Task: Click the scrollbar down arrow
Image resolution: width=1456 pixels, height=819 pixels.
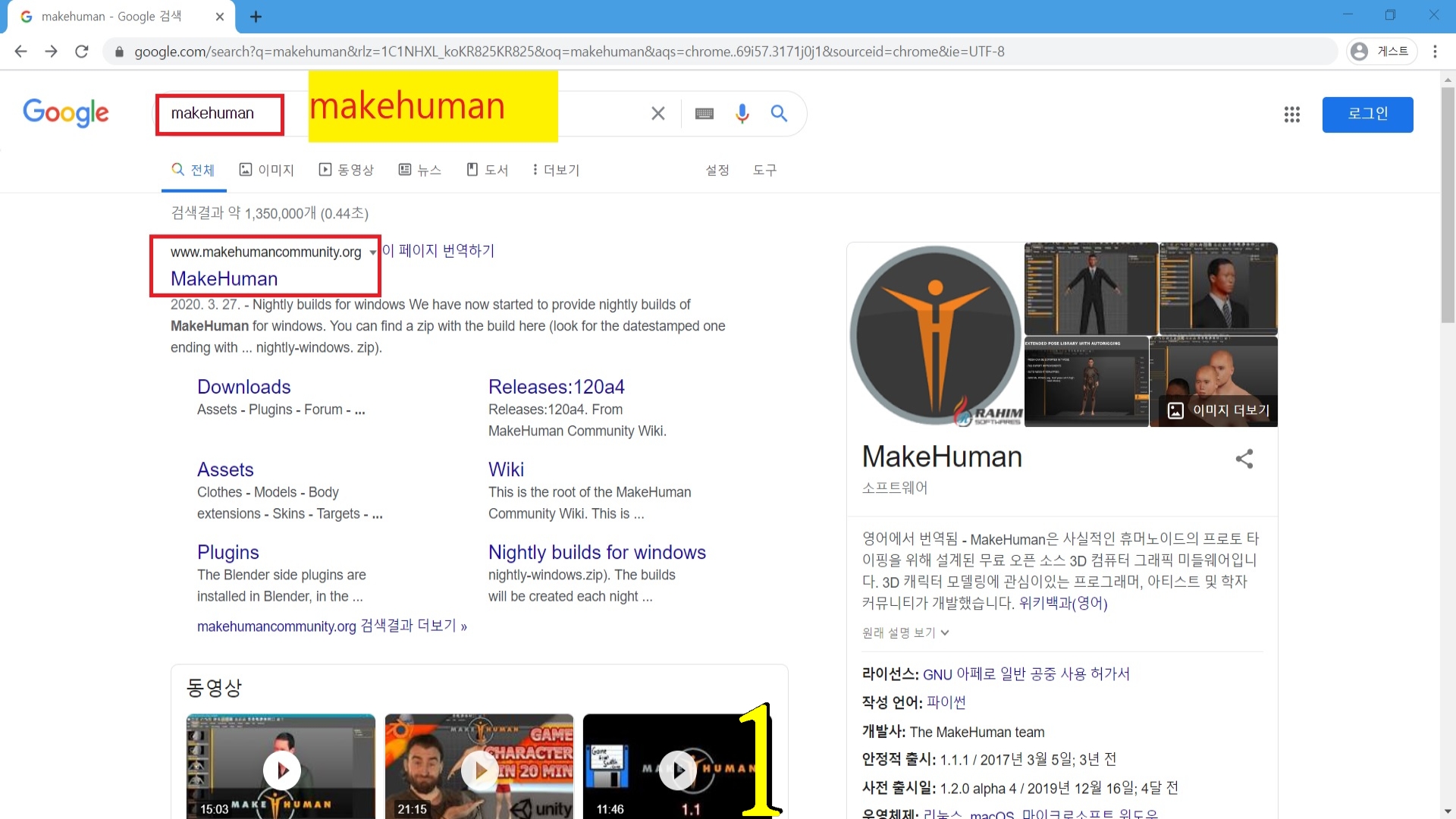Action: [1448, 812]
